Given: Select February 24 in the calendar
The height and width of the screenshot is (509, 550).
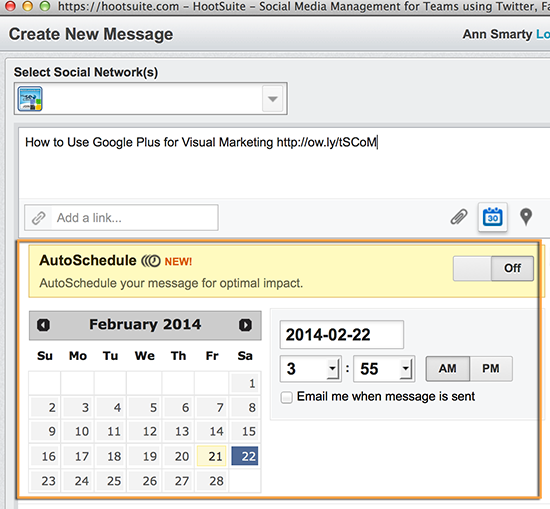Looking at the screenshot, I should coord(78,481).
